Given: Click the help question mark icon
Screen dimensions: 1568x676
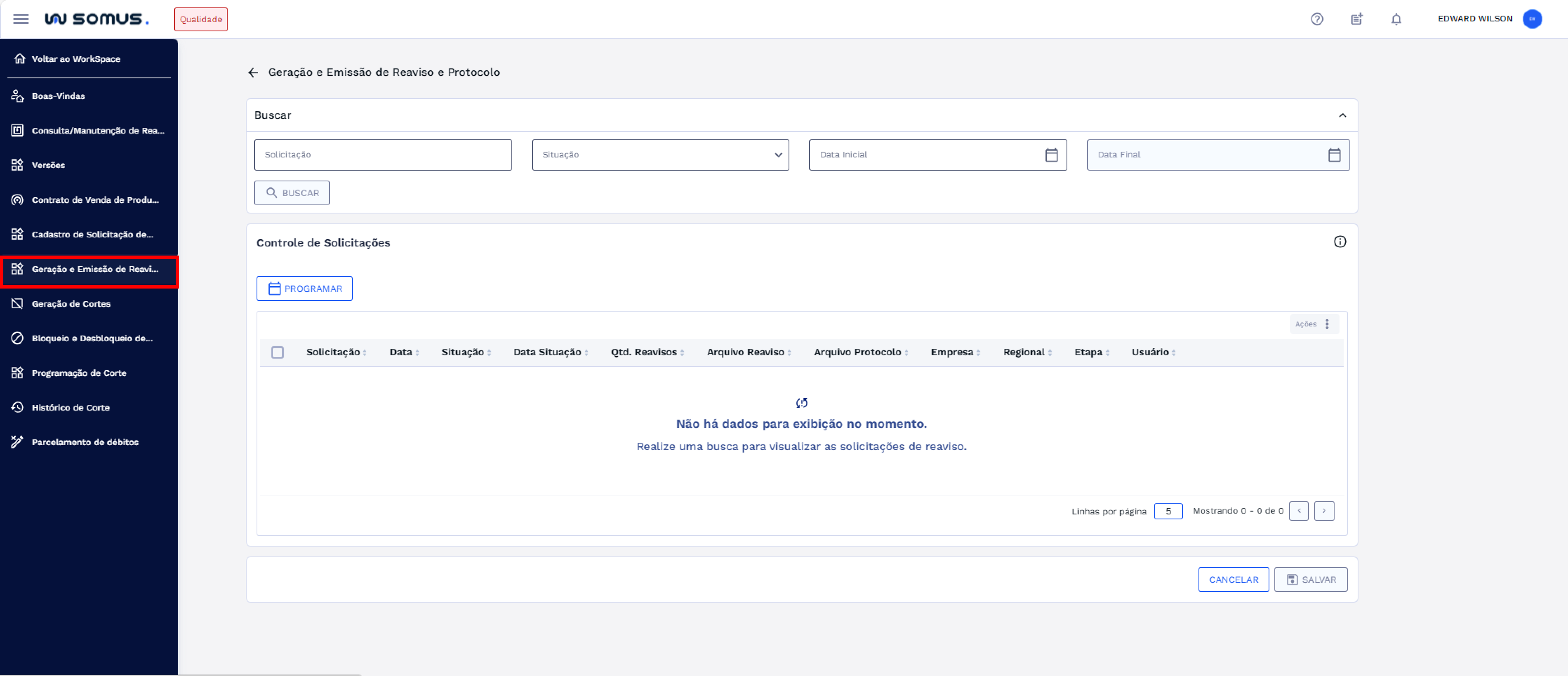Looking at the screenshot, I should click(x=1316, y=19).
